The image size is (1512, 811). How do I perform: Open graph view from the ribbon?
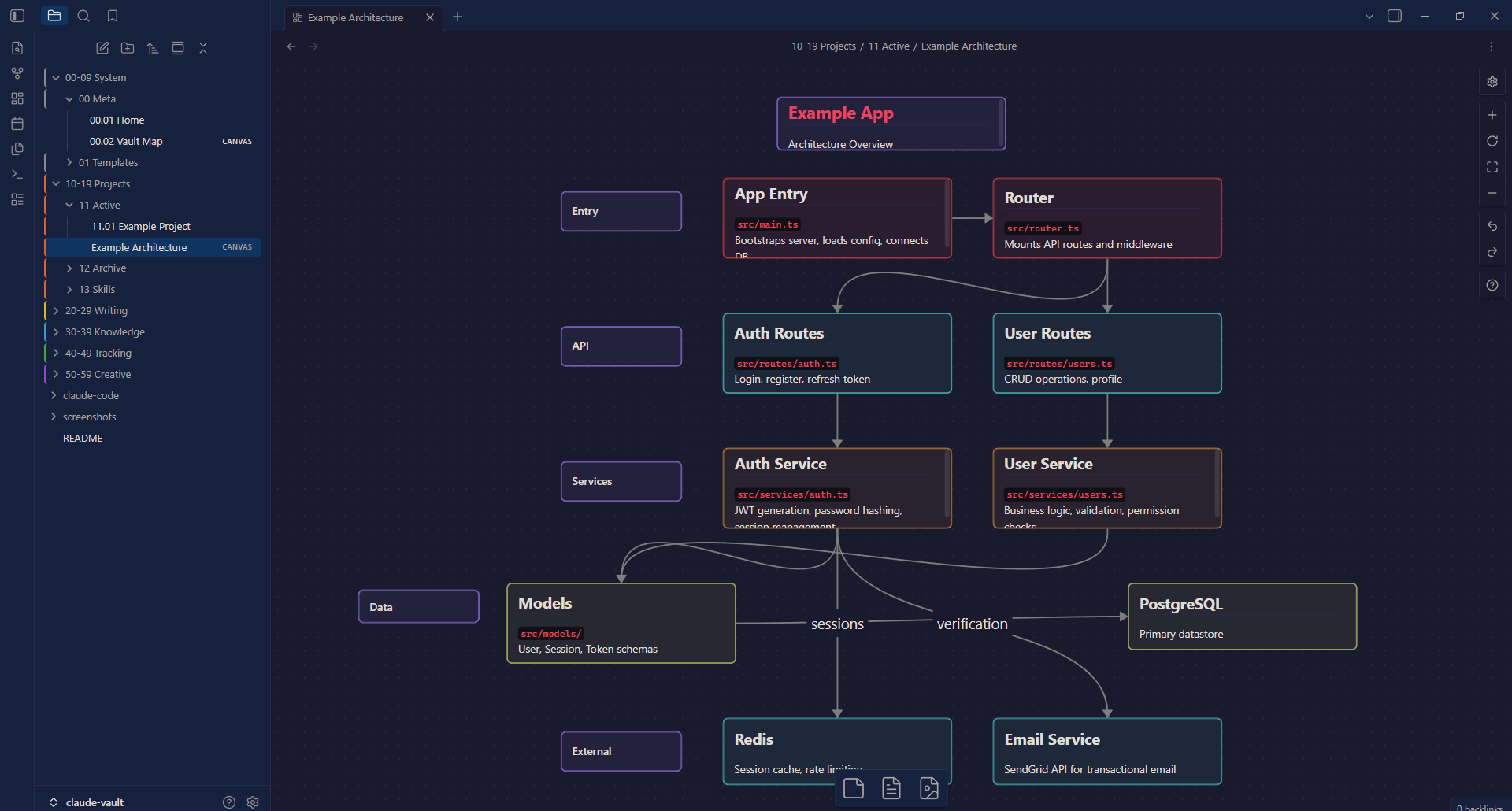pyautogui.click(x=17, y=73)
